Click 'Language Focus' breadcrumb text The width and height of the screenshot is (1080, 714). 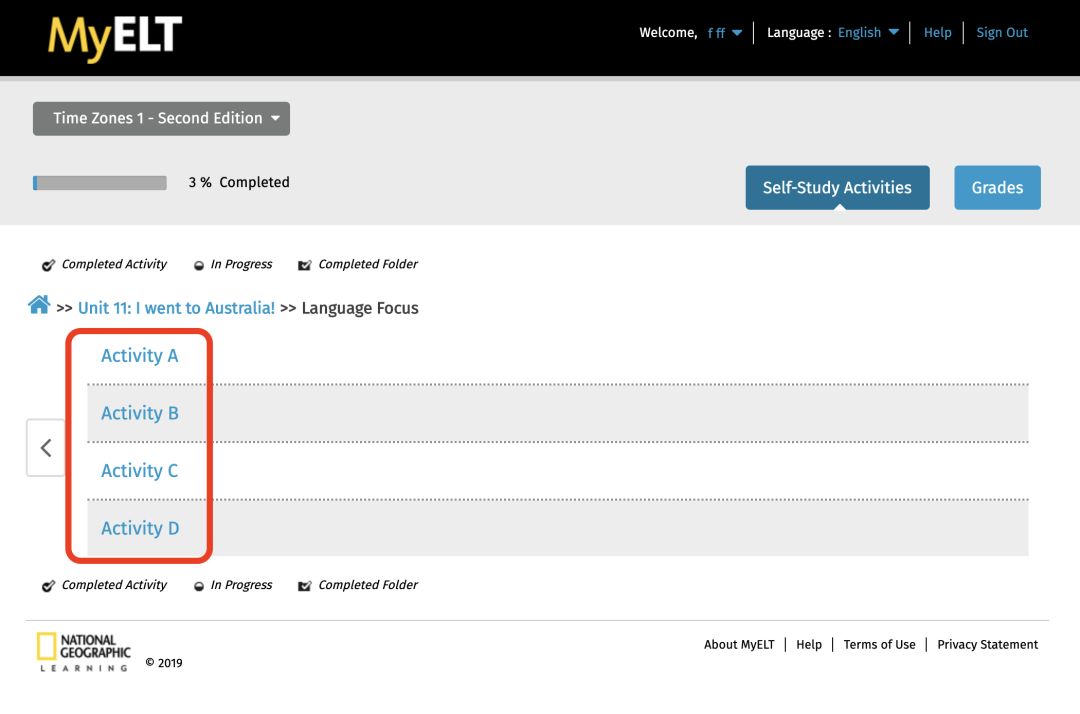click(360, 308)
